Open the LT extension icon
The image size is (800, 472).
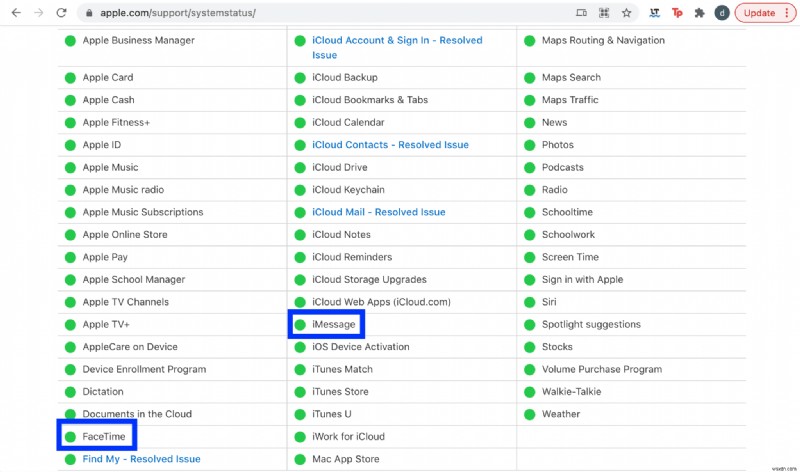point(654,13)
